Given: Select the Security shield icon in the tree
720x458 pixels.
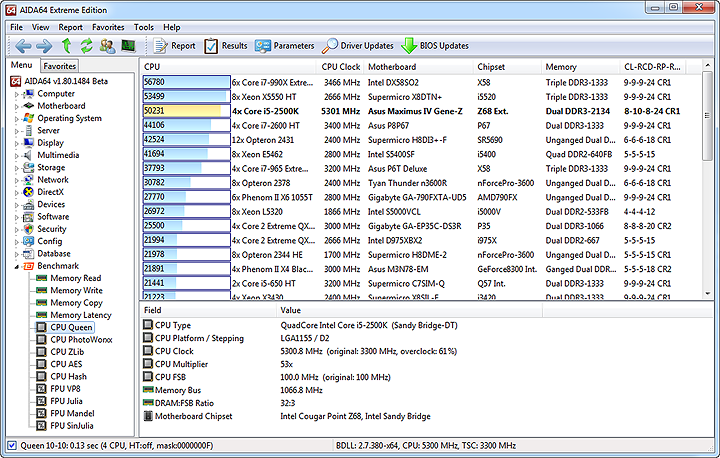Looking at the screenshot, I should click(x=28, y=229).
